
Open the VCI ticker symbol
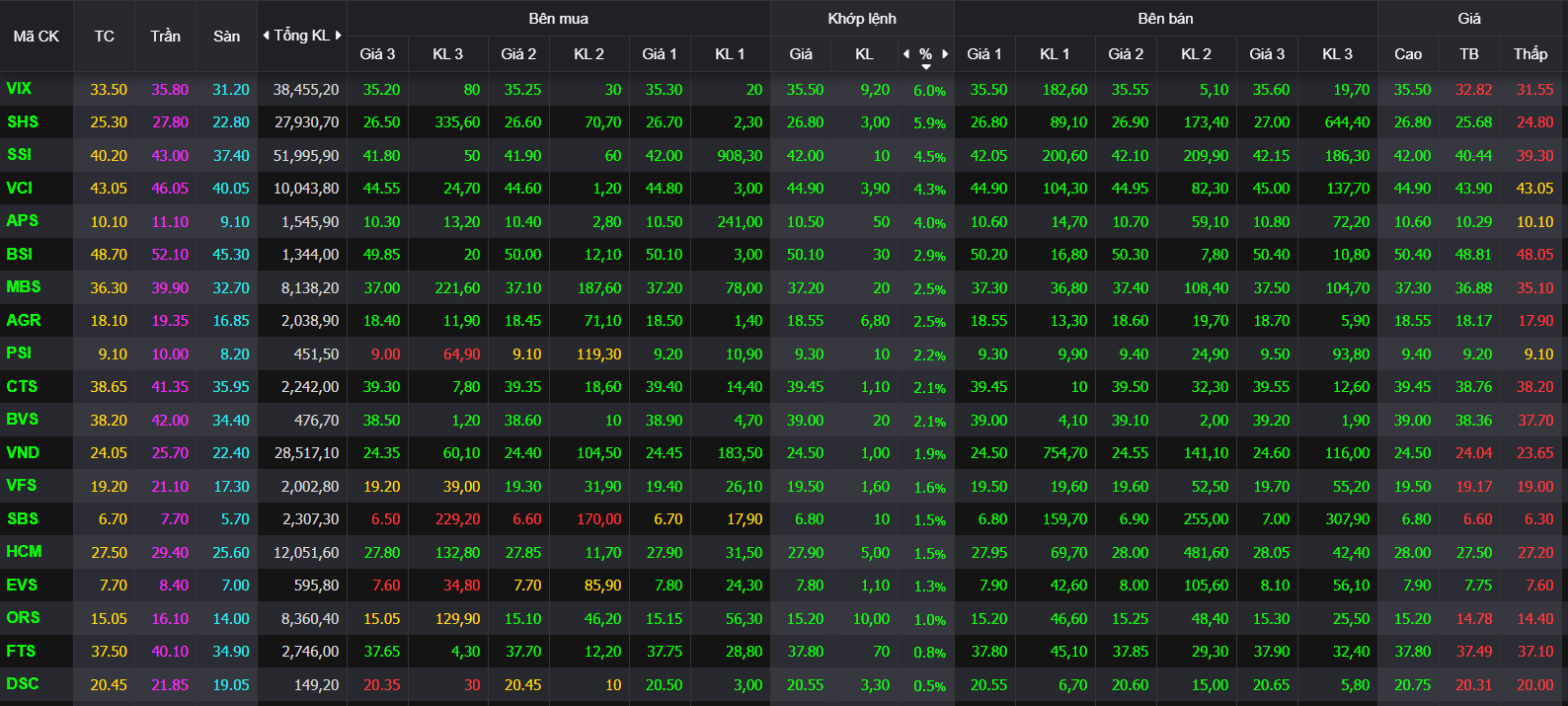(x=20, y=188)
